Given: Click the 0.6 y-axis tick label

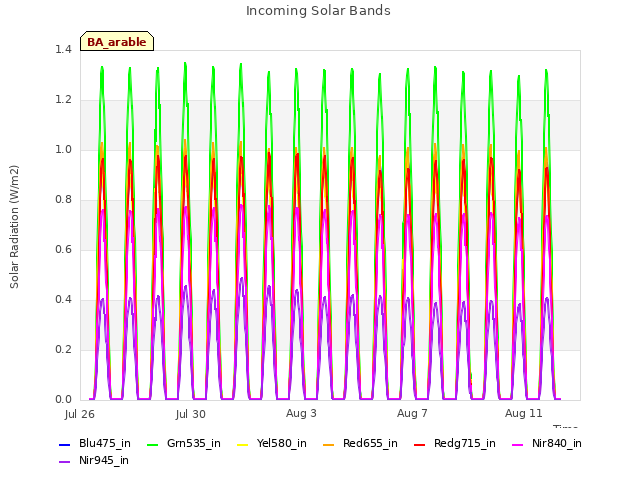Looking at the screenshot, I should pyautogui.click(x=63, y=249).
